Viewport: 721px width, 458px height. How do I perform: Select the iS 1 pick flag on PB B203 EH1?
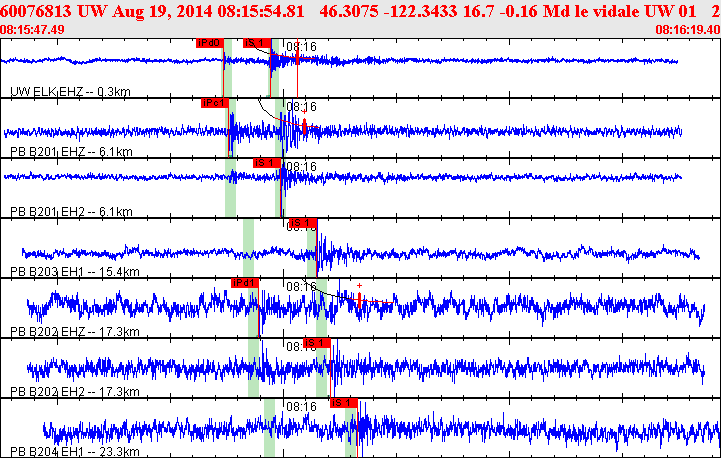(x=303, y=223)
